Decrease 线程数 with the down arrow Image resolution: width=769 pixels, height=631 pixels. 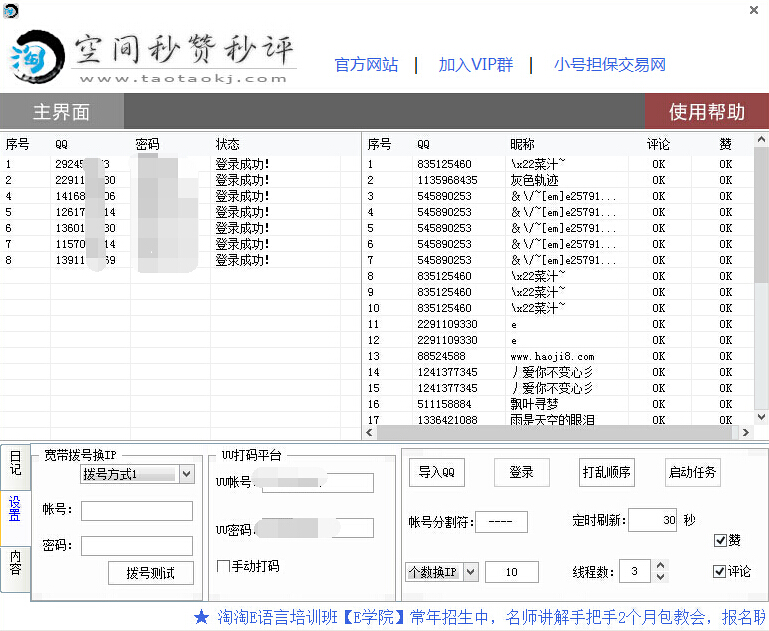pos(661,577)
